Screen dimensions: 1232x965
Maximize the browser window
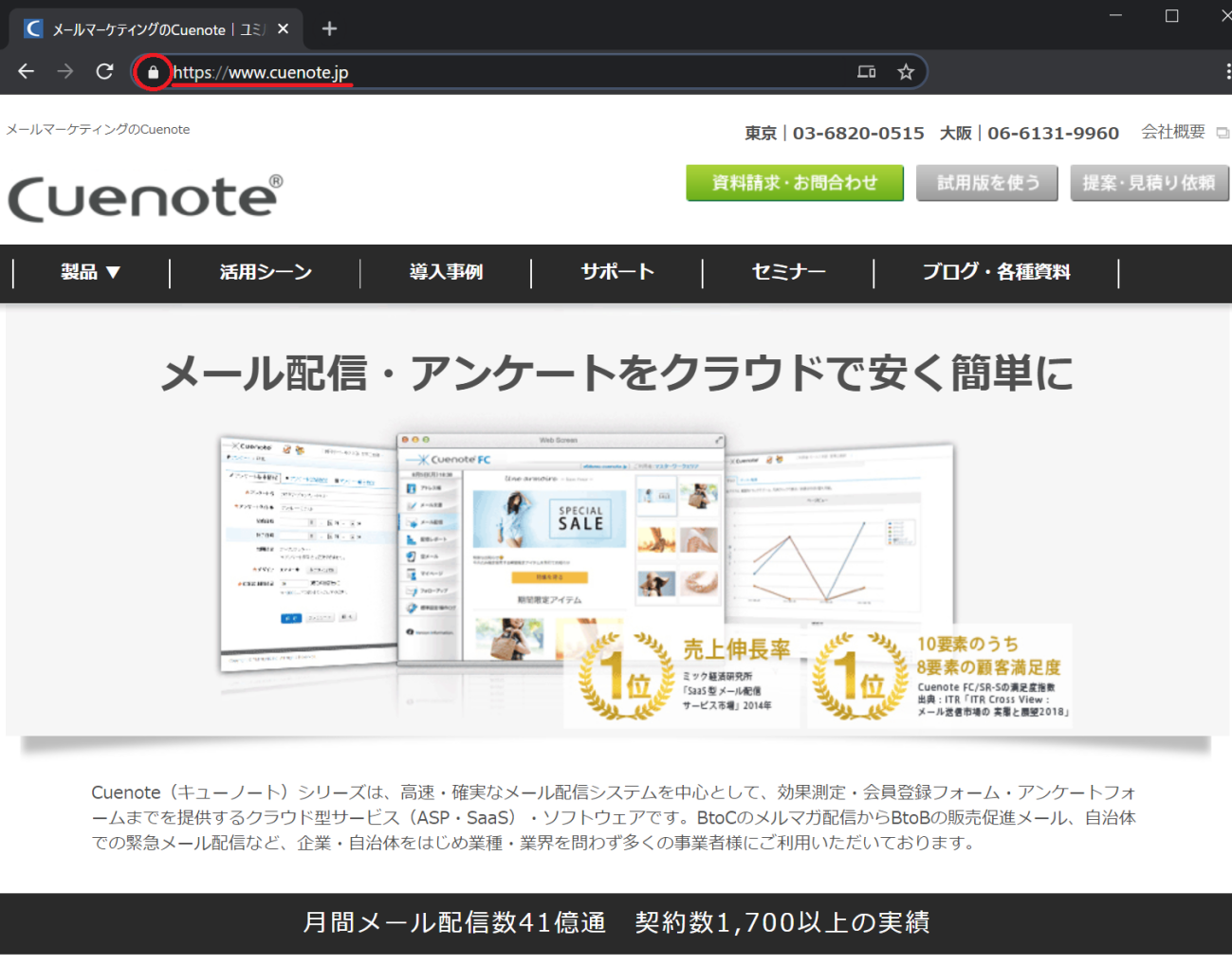tap(1172, 16)
